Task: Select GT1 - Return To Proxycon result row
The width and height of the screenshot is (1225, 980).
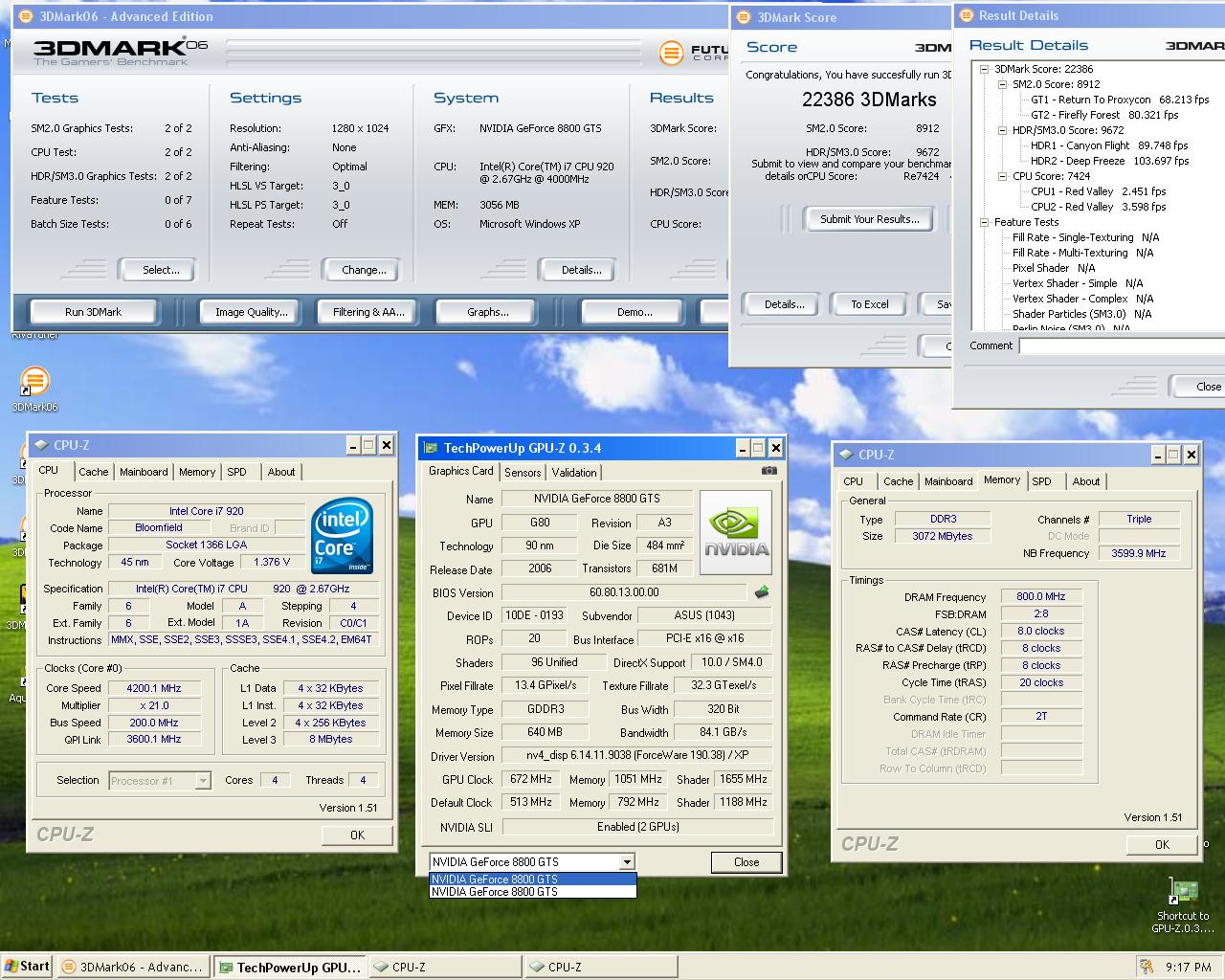Action: pyautogui.click(x=1119, y=100)
